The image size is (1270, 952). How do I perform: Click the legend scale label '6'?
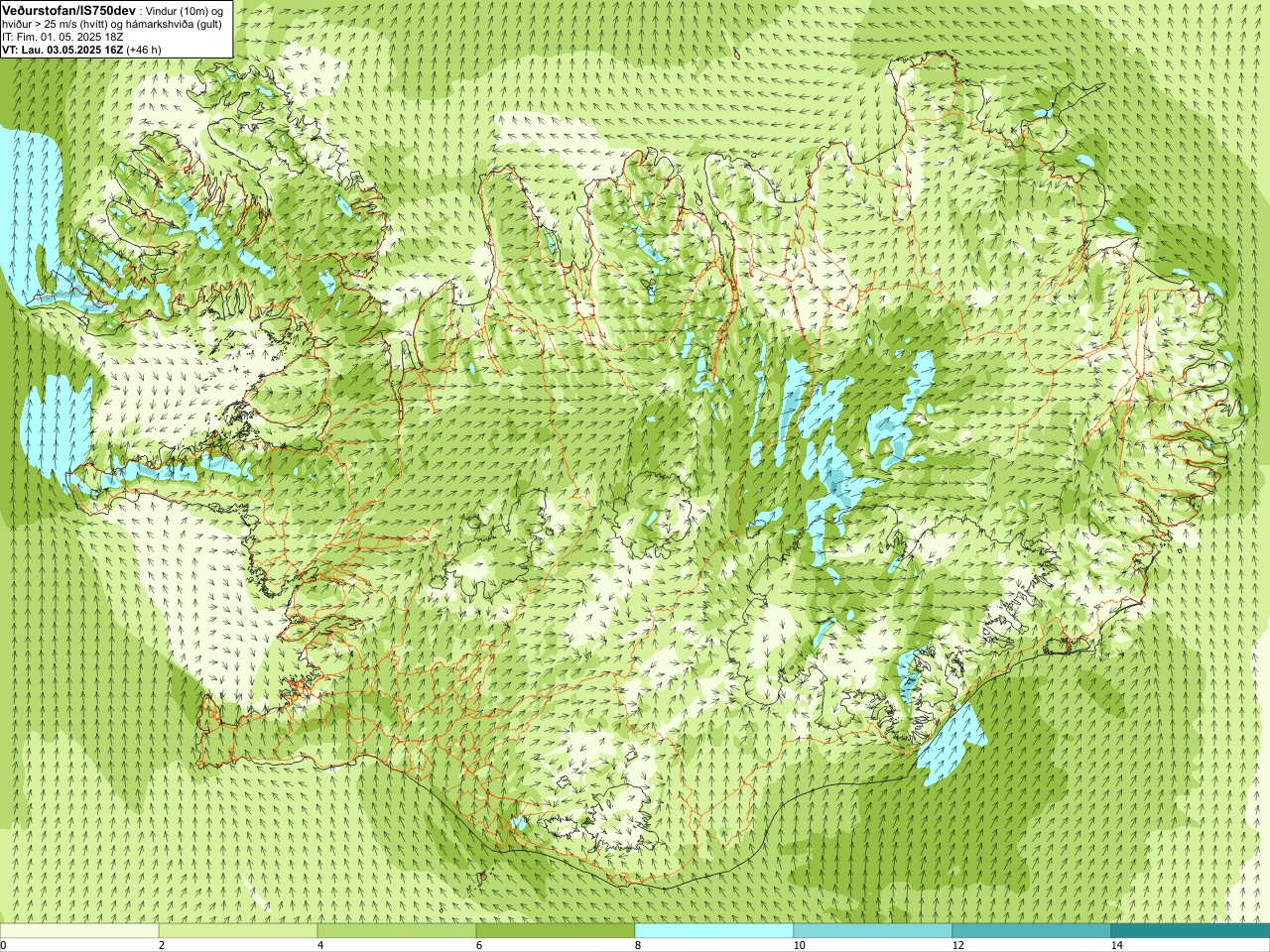[x=479, y=945]
